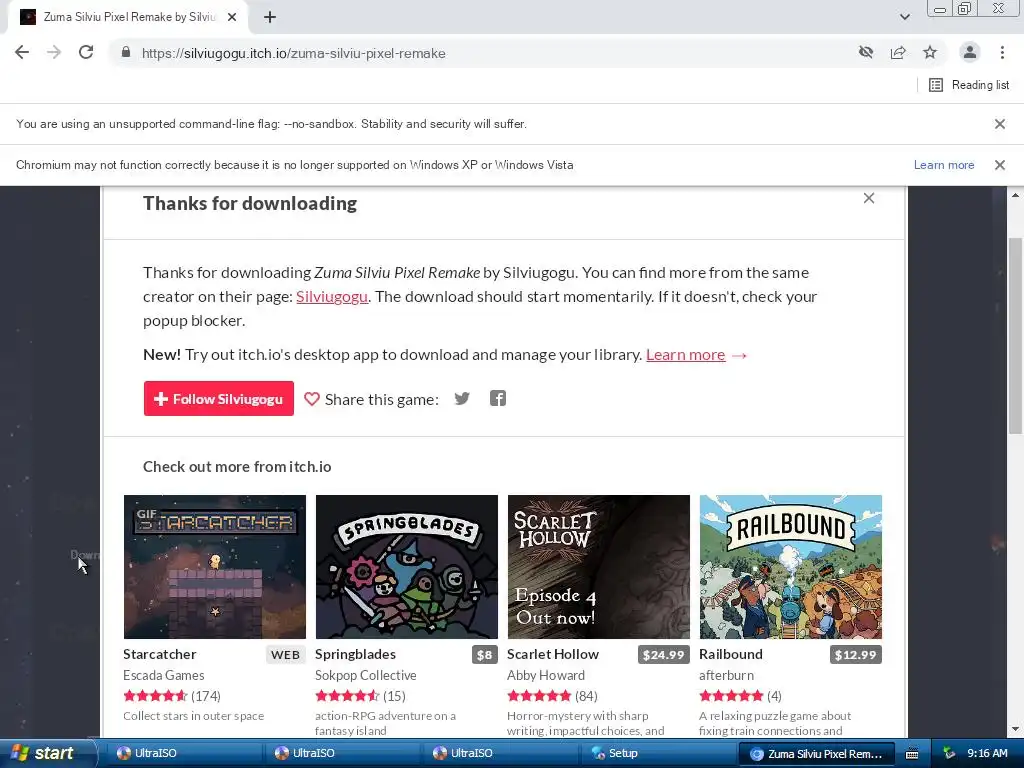Open a new browser tab

point(270,18)
